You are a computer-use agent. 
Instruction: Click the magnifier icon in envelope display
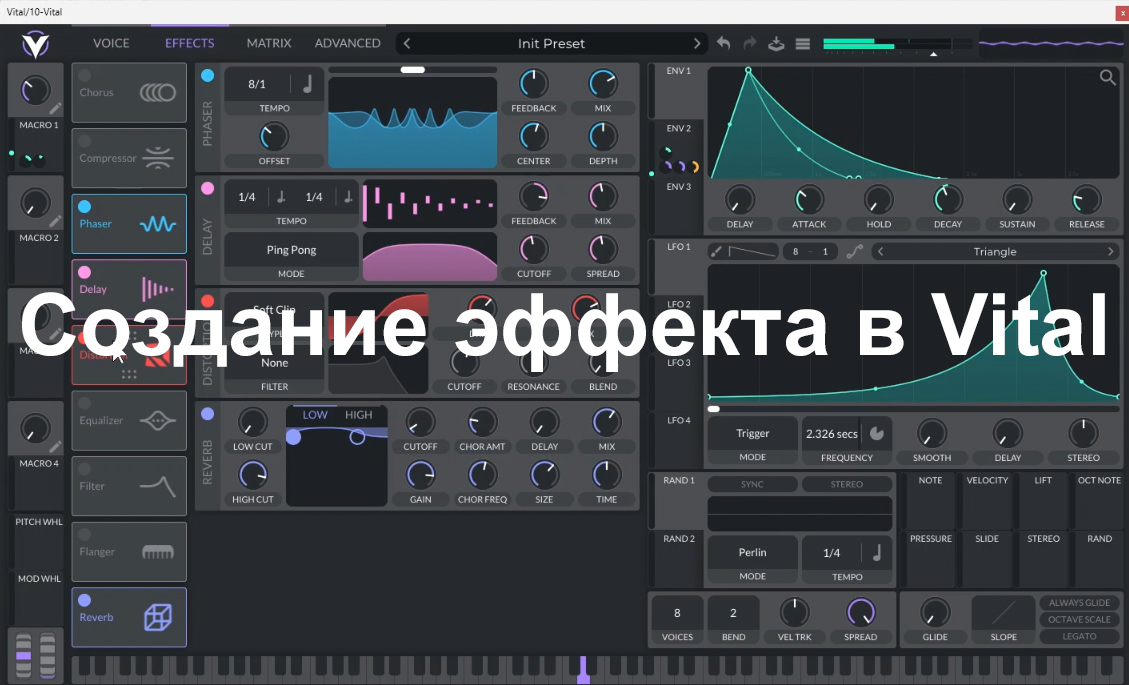click(1107, 77)
